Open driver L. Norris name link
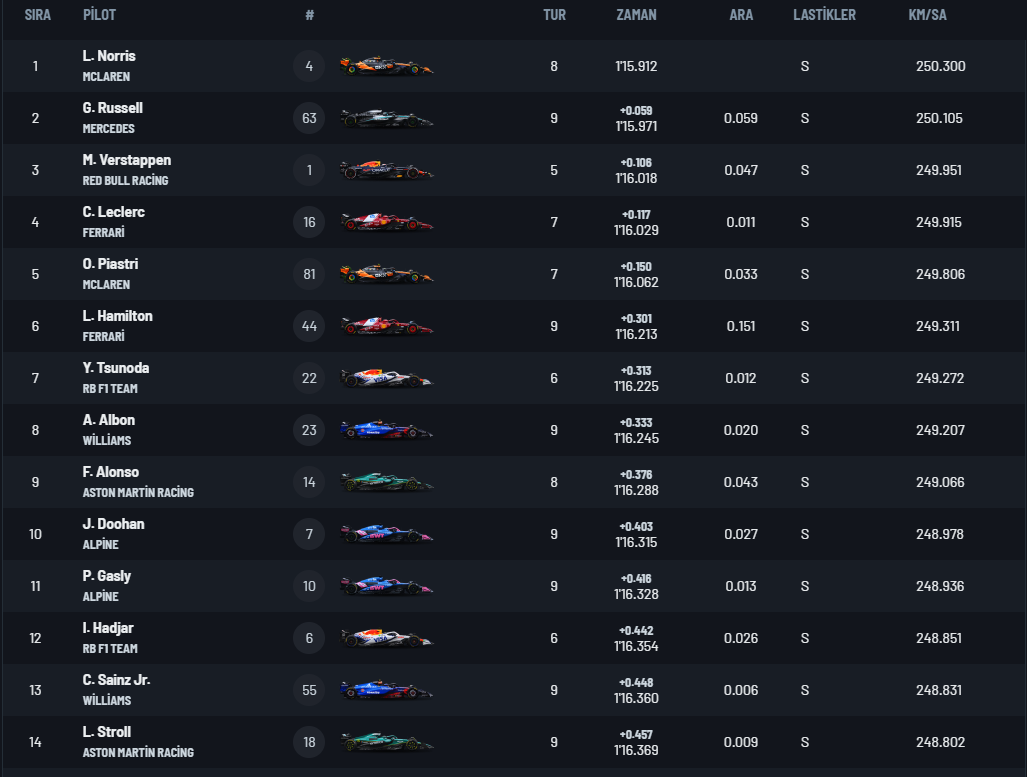 [x=109, y=56]
